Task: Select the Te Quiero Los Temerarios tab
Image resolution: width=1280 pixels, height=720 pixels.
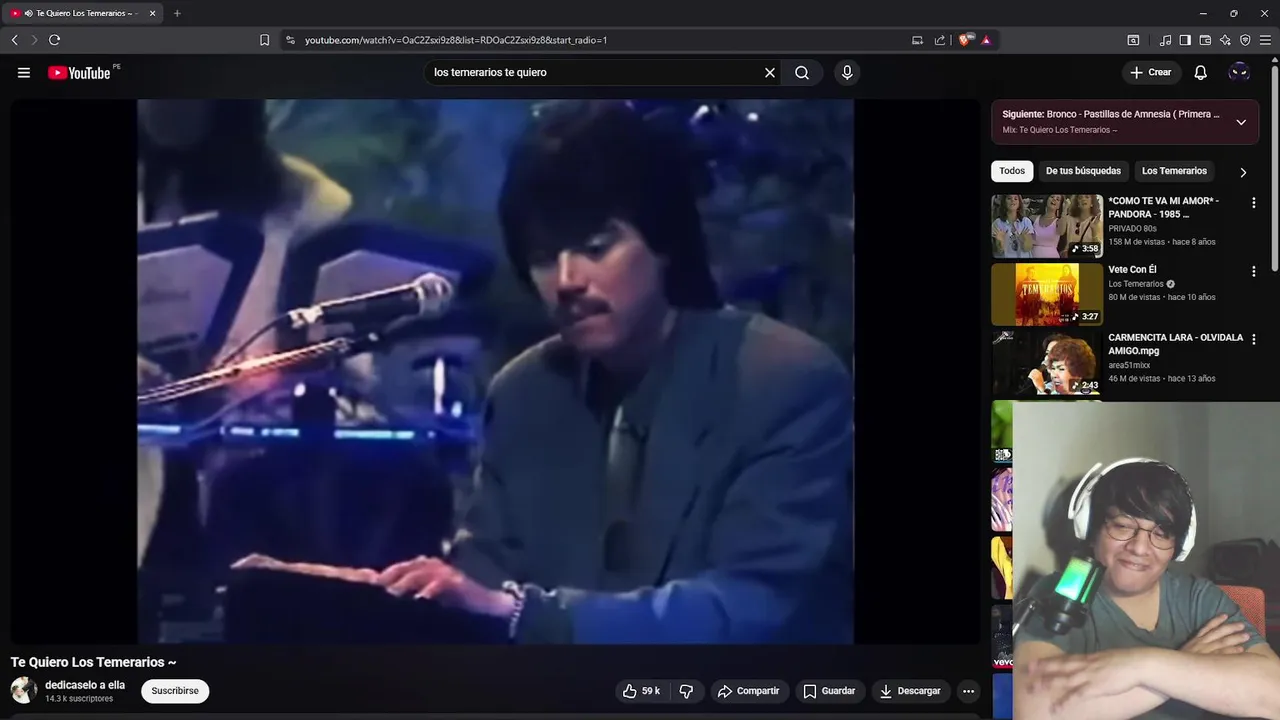Action: pos(82,13)
